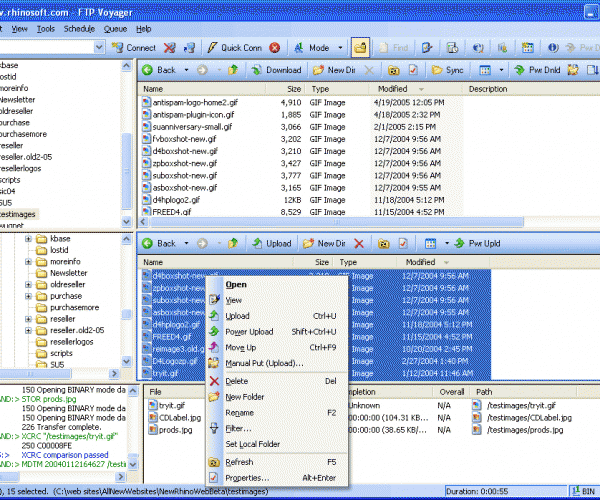Expand the reseller.old2-05 folder in the local tree
The width and height of the screenshot is (600, 500).
pyautogui.click(x=28, y=331)
